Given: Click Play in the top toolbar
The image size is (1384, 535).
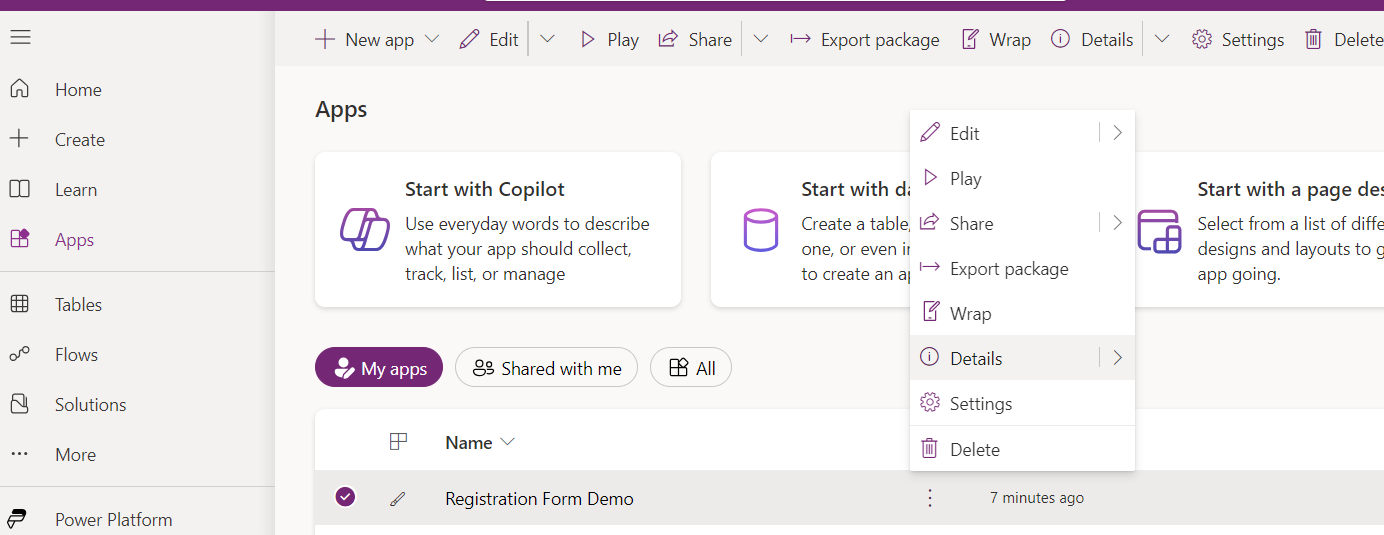Looking at the screenshot, I should point(609,40).
